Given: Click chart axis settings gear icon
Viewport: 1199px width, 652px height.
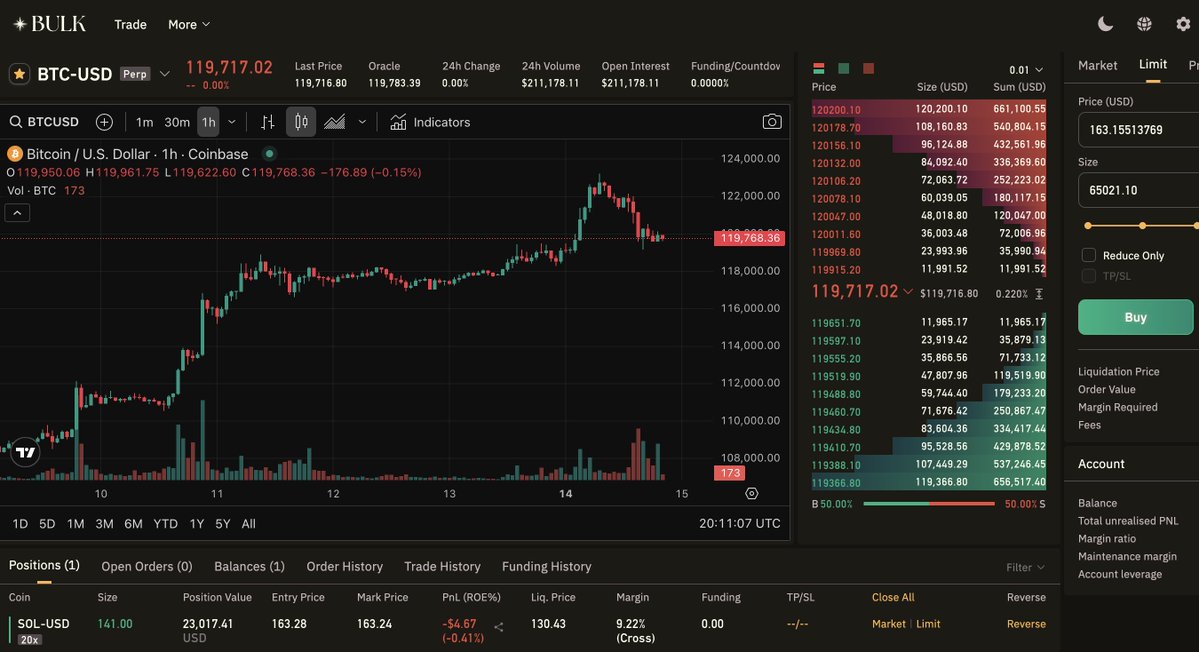Looking at the screenshot, I should pos(752,494).
